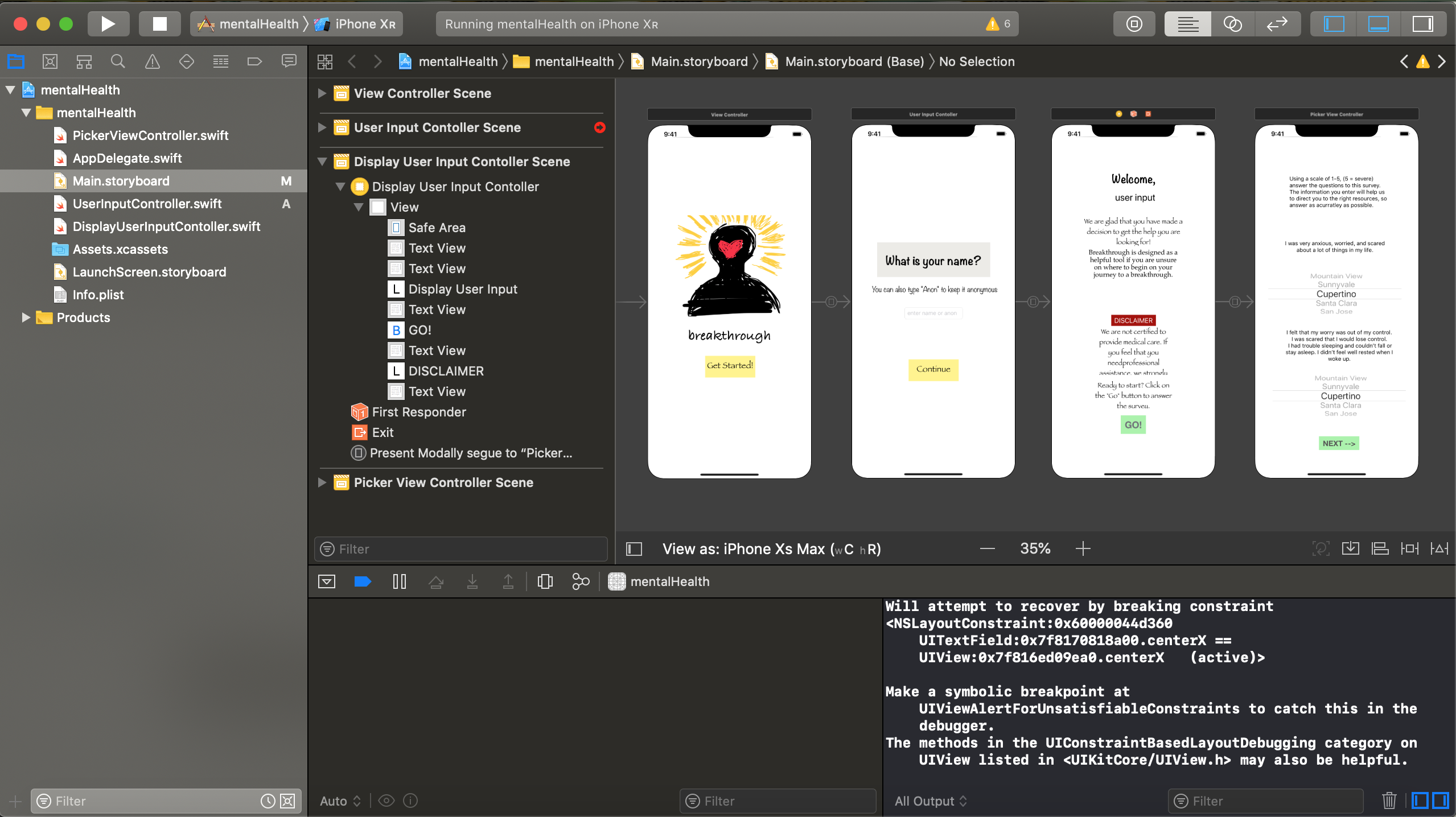This screenshot has height=817, width=1456.
Task: Open the Find navigator magnifier icon
Action: point(118,61)
